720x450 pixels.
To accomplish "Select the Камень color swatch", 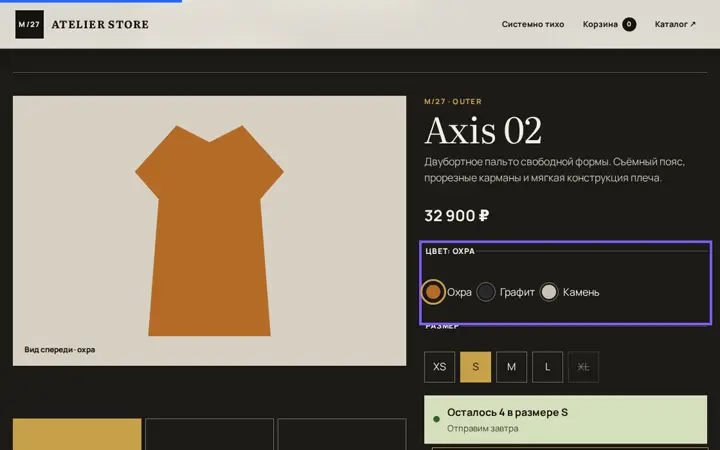I will tap(549, 292).
